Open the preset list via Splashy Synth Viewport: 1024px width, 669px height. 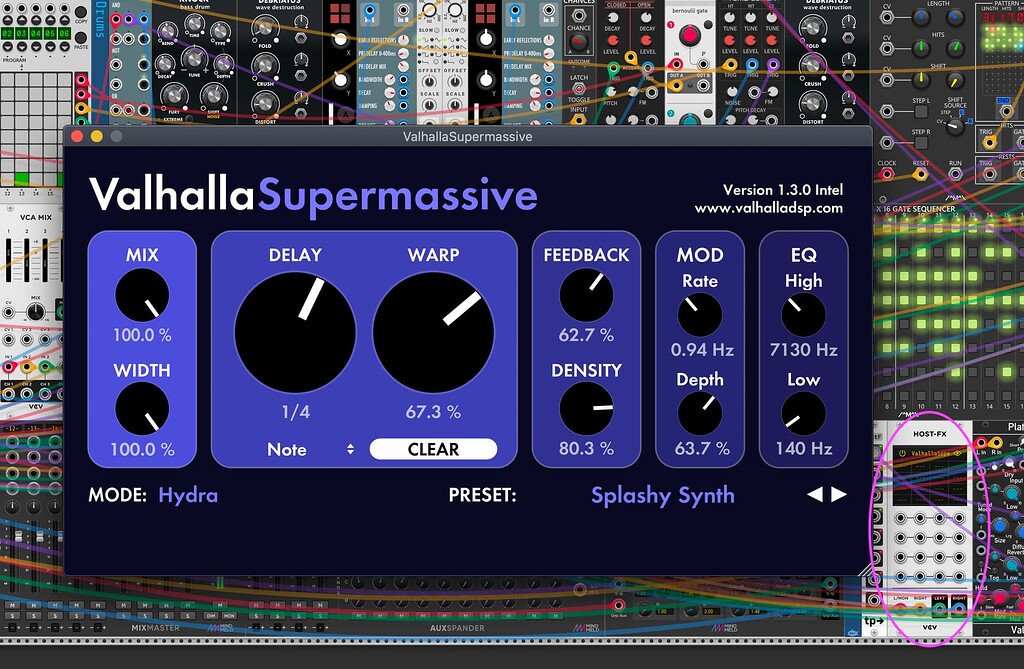click(662, 495)
